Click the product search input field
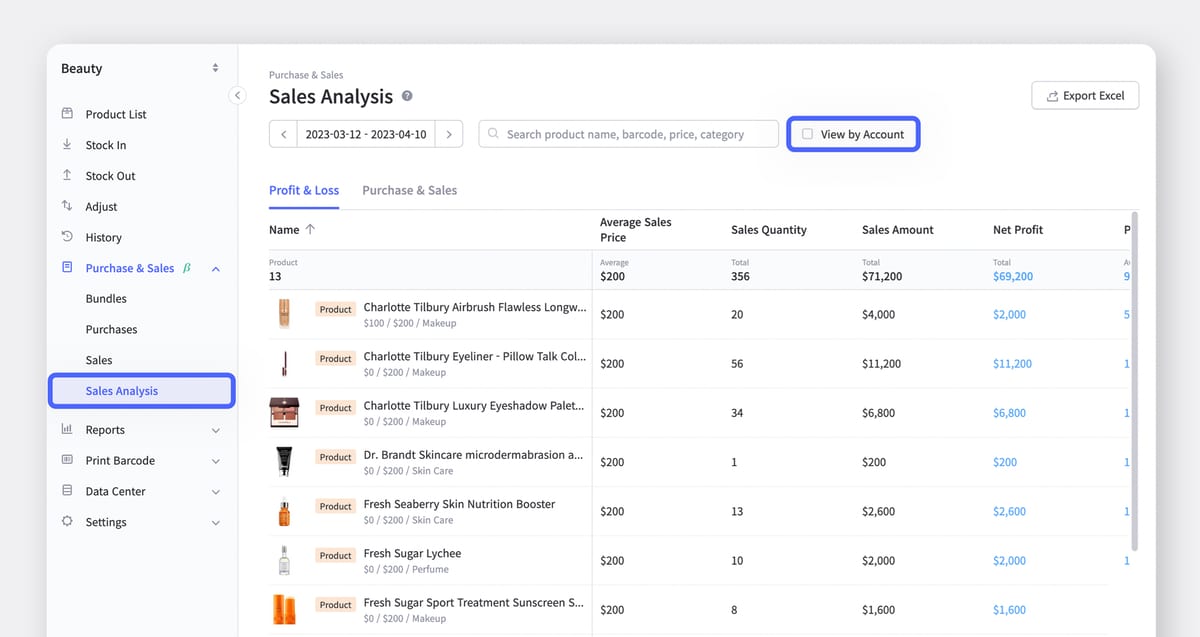 click(628, 133)
